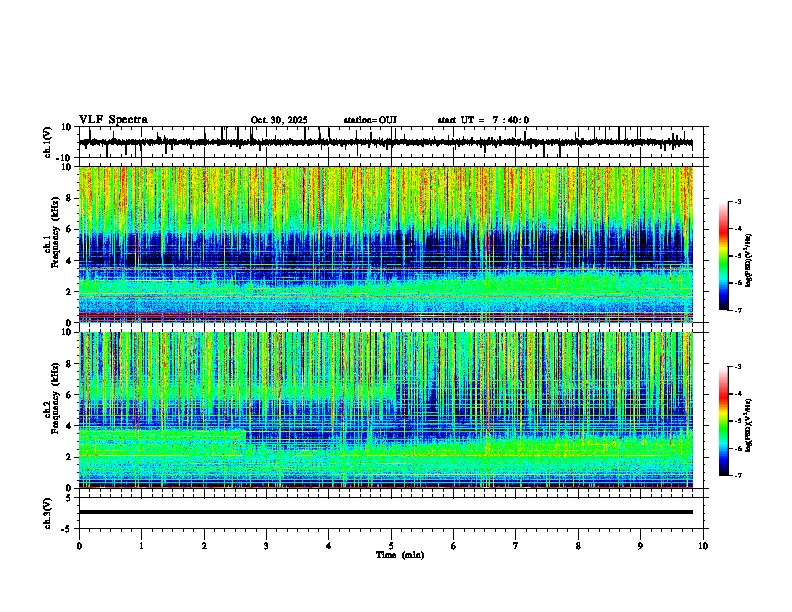Click the time axis tick label '3'

tap(266, 546)
